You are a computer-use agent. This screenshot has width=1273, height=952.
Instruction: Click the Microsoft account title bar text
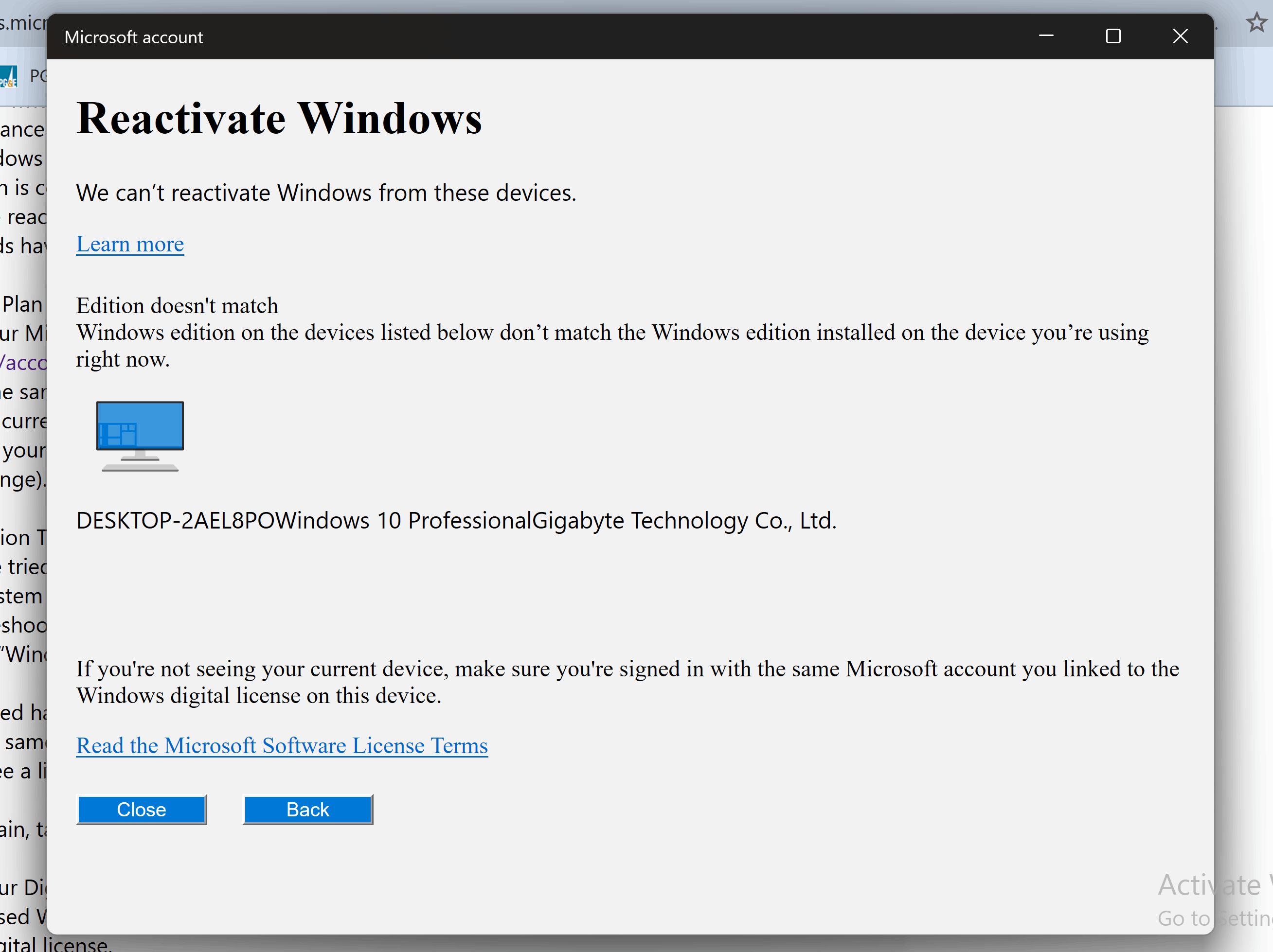(133, 37)
